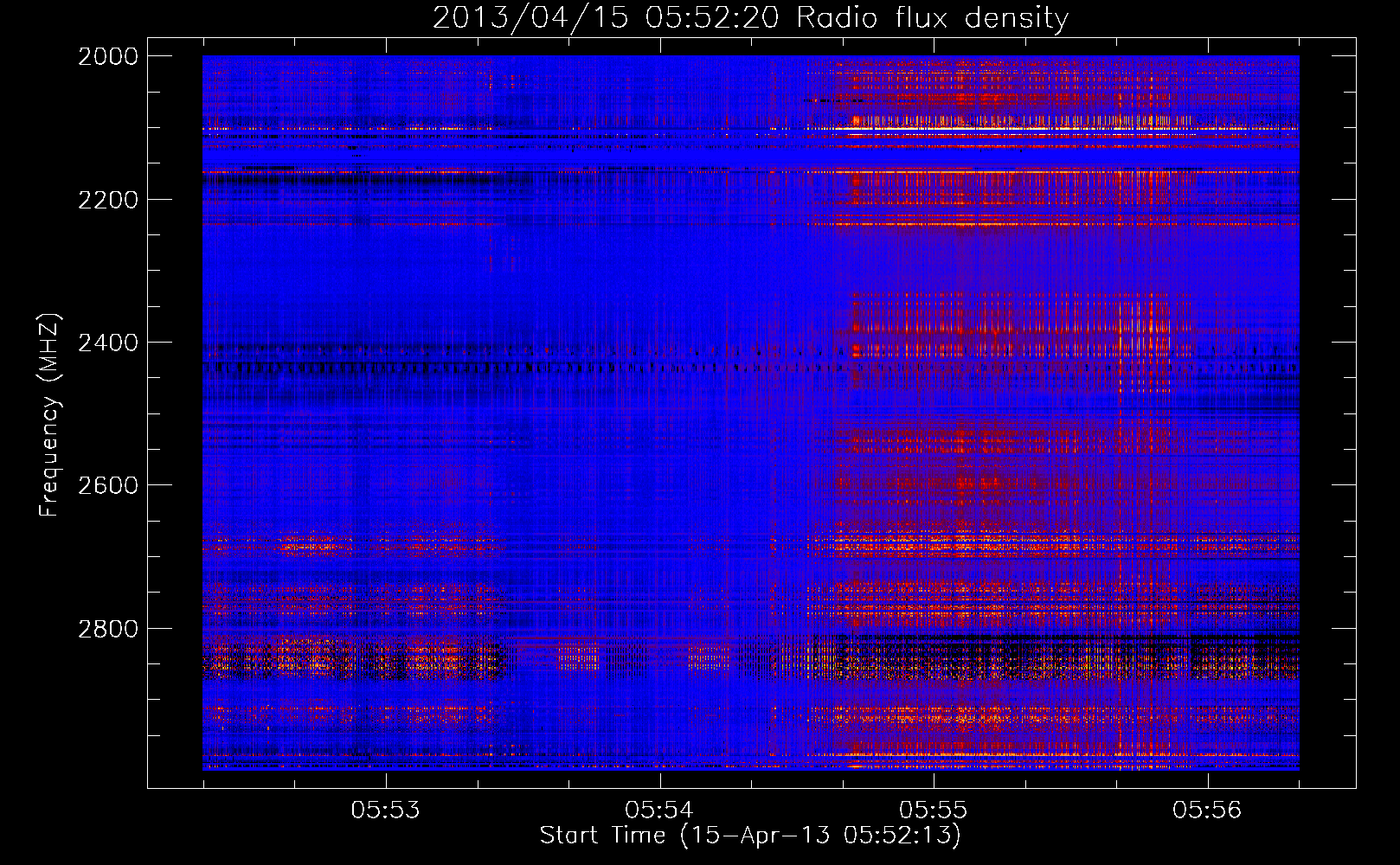Click the '05:56' time axis label
This screenshot has height=865, width=1400.
[x=1207, y=811]
